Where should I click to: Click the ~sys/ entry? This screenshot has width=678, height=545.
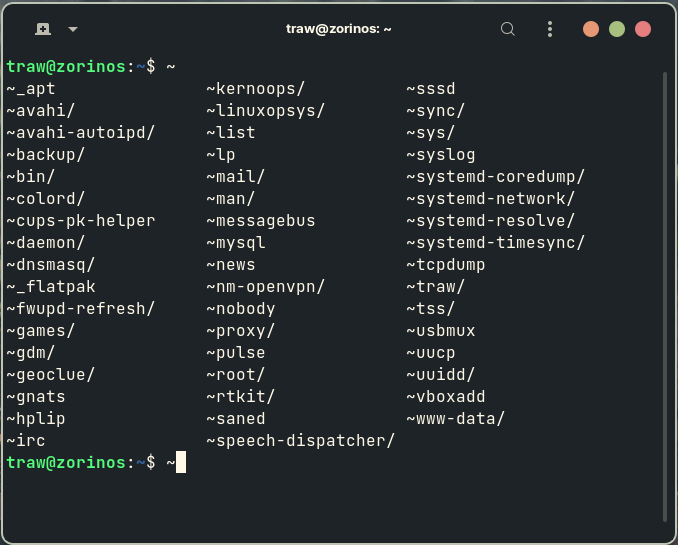pyautogui.click(x=431, y=133)
